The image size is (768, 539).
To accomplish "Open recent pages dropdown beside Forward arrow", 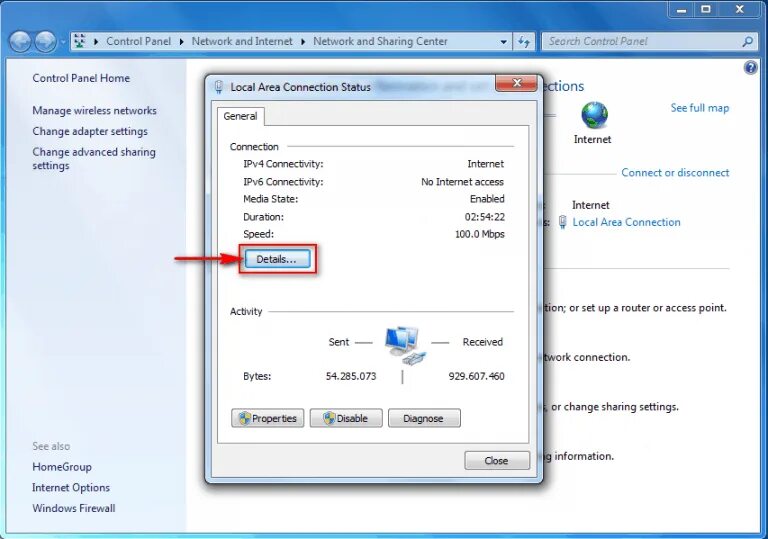I will [x=63, y=42].
